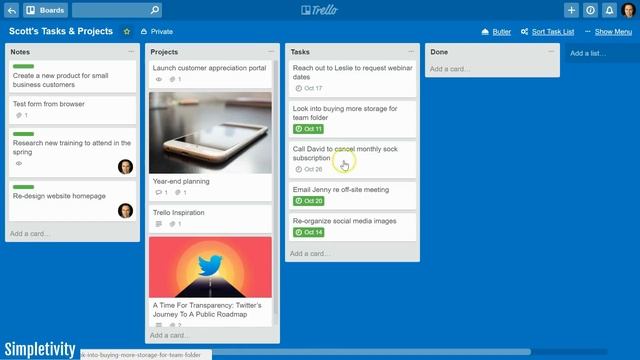Click the Oct 26 due date badge

(x=309, y=169)
